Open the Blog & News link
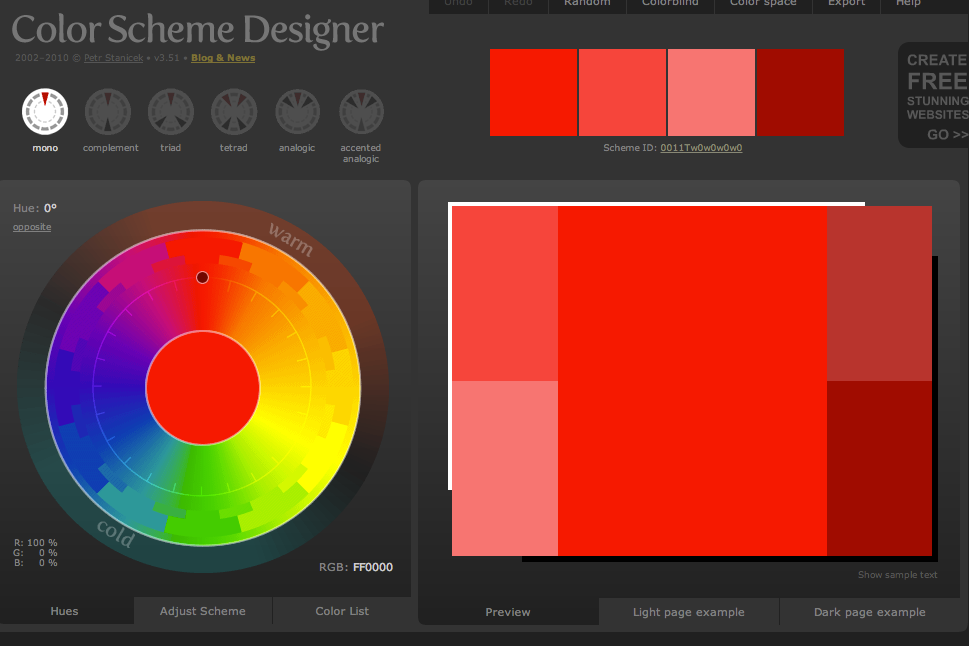This screenshot has width=969, height=646. (223, 57)
